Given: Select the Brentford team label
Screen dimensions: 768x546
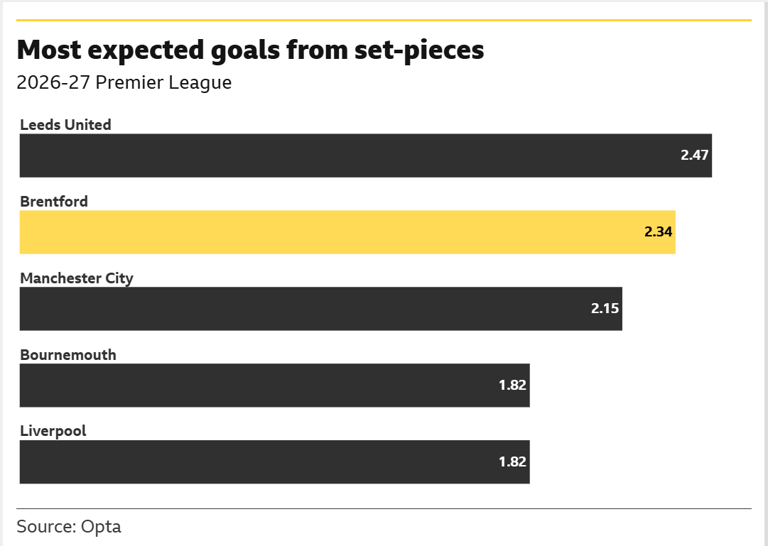Looking at the screenshot, I should [x=54, y=201].
